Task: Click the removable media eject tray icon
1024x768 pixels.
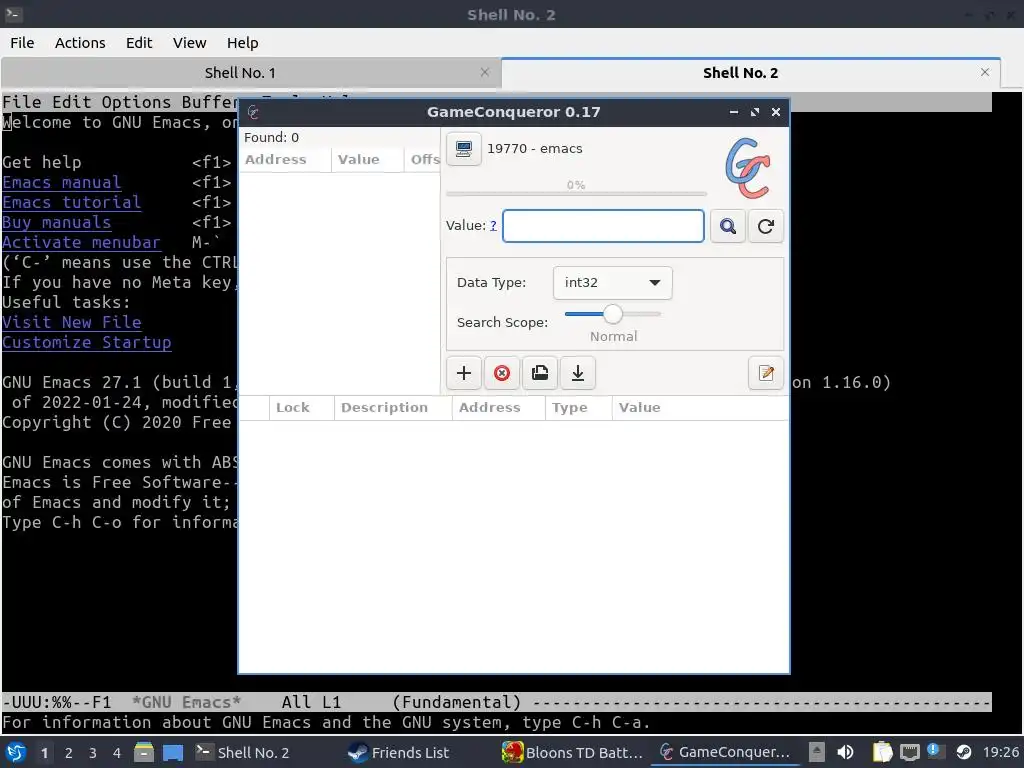Action: pos(816,752)
